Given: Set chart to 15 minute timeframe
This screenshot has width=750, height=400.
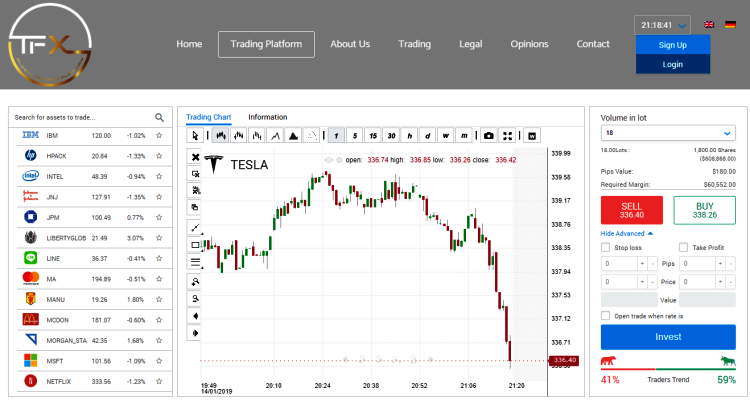Looking at the screenshot, I should [x=373, y=136].
